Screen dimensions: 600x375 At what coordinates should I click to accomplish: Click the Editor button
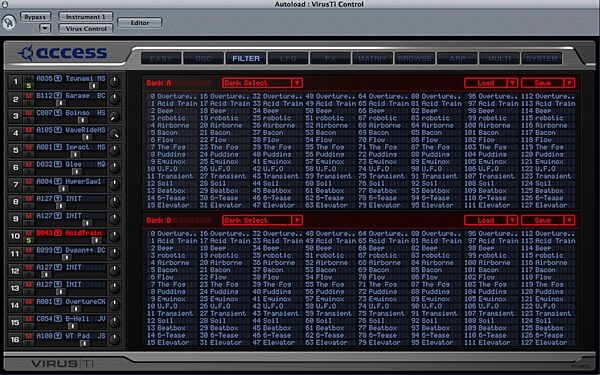click(140, 23)
